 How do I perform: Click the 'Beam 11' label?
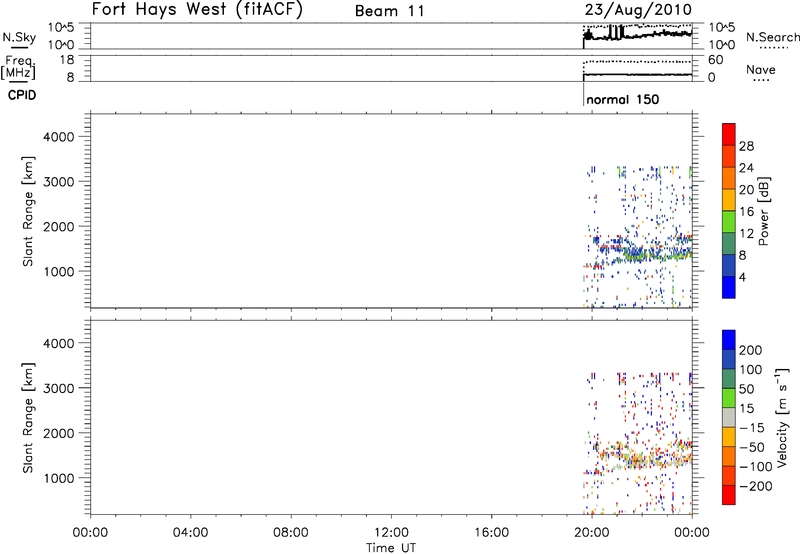[x=390, y=11]
